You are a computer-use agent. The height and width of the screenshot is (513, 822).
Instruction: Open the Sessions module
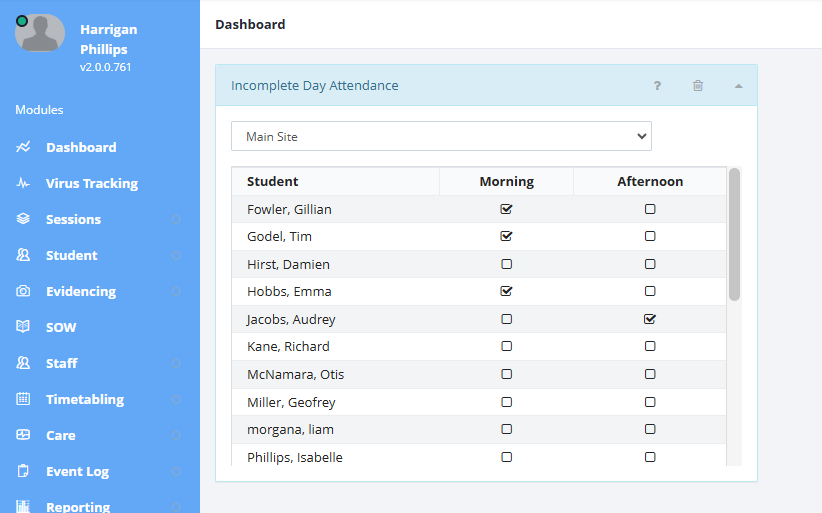pos(73,220)
